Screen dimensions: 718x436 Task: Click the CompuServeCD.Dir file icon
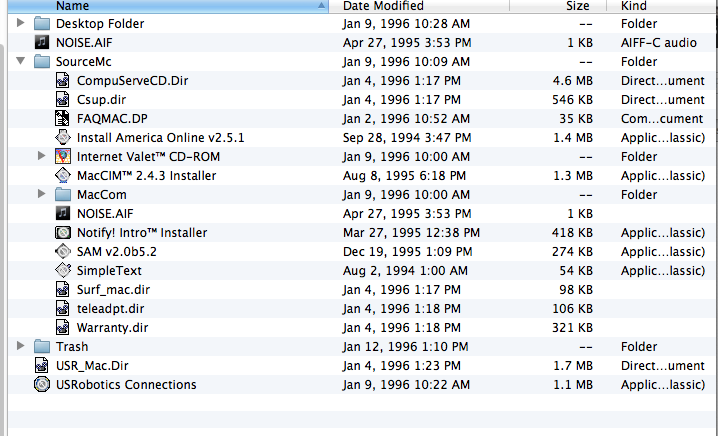pos(63,81)
